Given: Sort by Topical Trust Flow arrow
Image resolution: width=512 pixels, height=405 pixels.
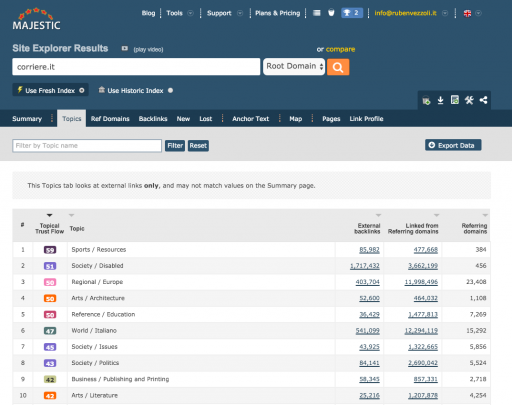Looking at the screenshot, I should [x=49, y=215].
